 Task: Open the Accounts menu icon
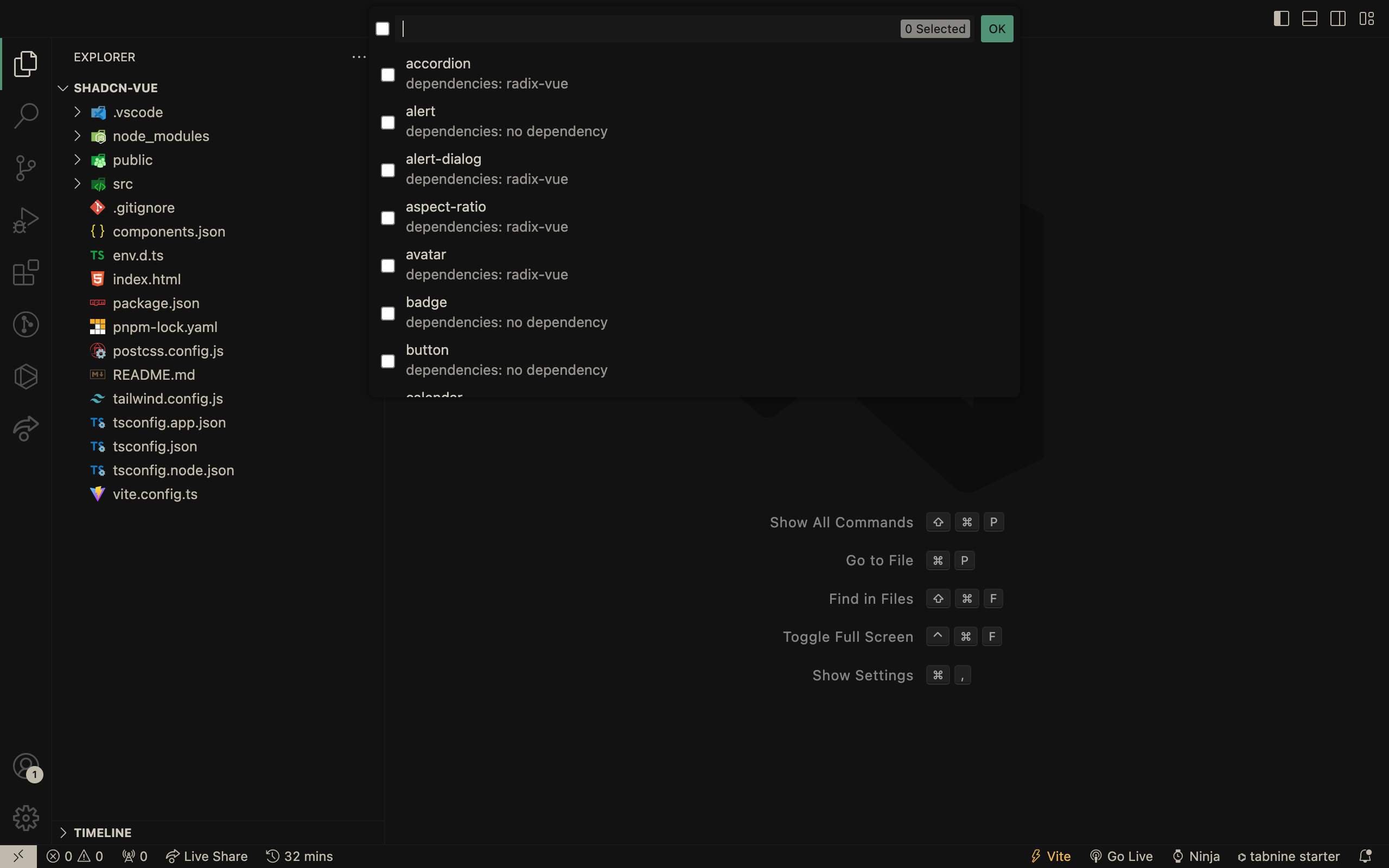click(26, 766)
